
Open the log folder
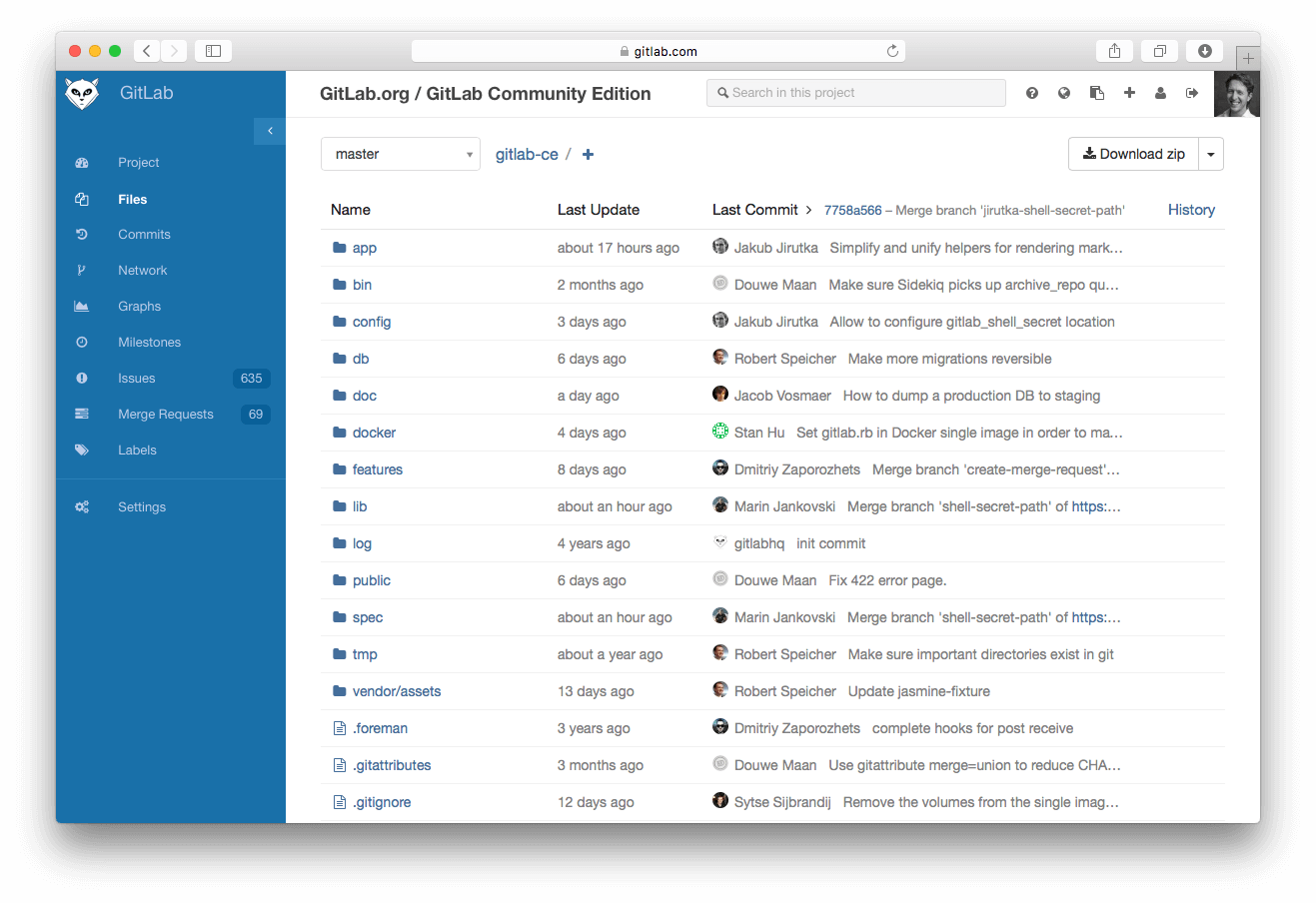(362, 543)
